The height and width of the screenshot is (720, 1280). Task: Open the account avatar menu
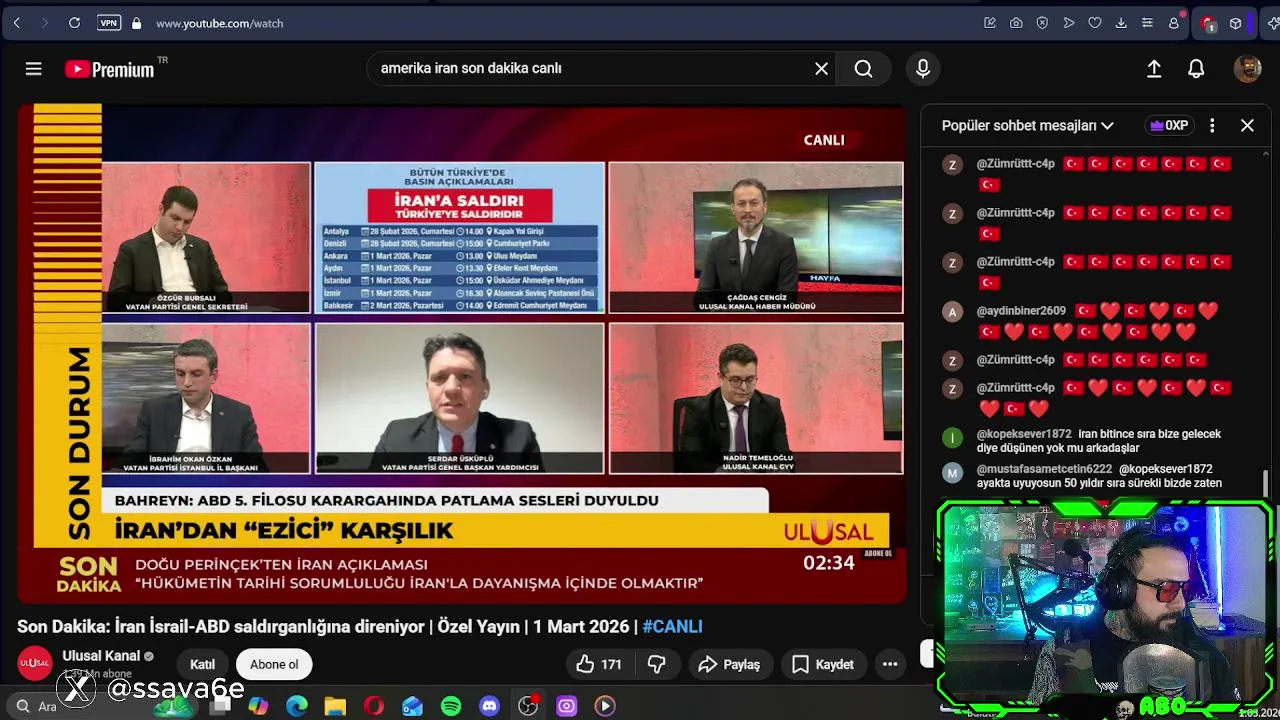1247,69
